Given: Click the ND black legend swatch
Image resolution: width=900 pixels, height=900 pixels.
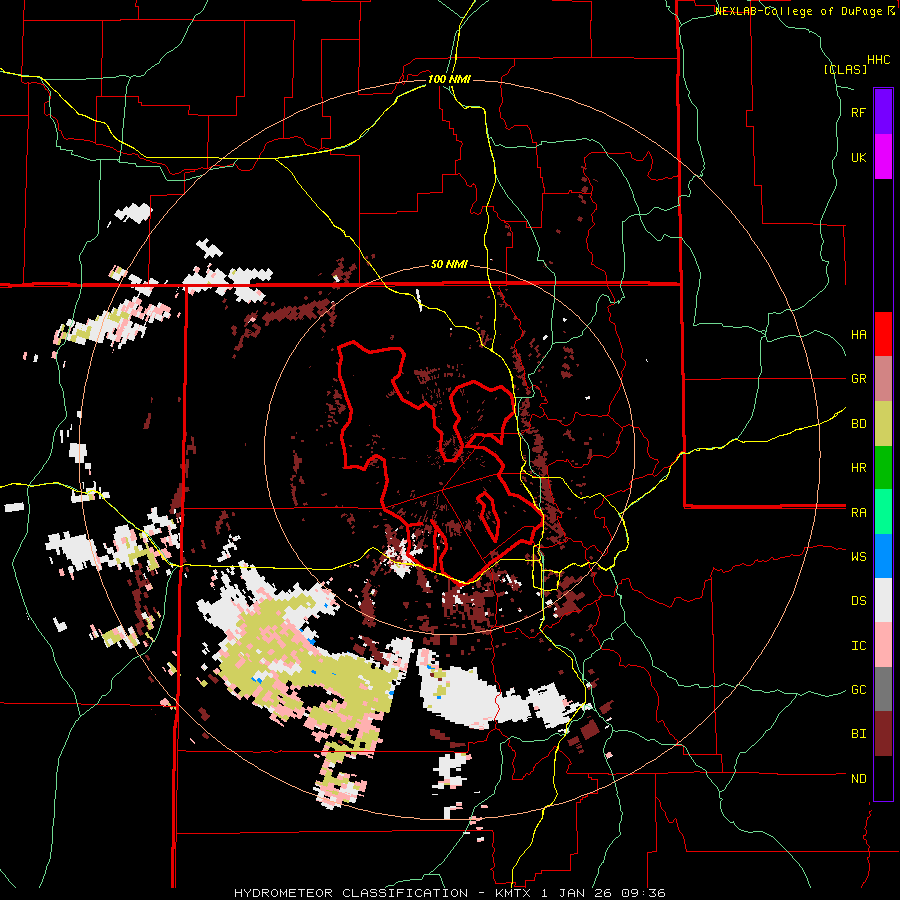Looking at the screenshot, I should pyautogui.click(x=883, y=778).
